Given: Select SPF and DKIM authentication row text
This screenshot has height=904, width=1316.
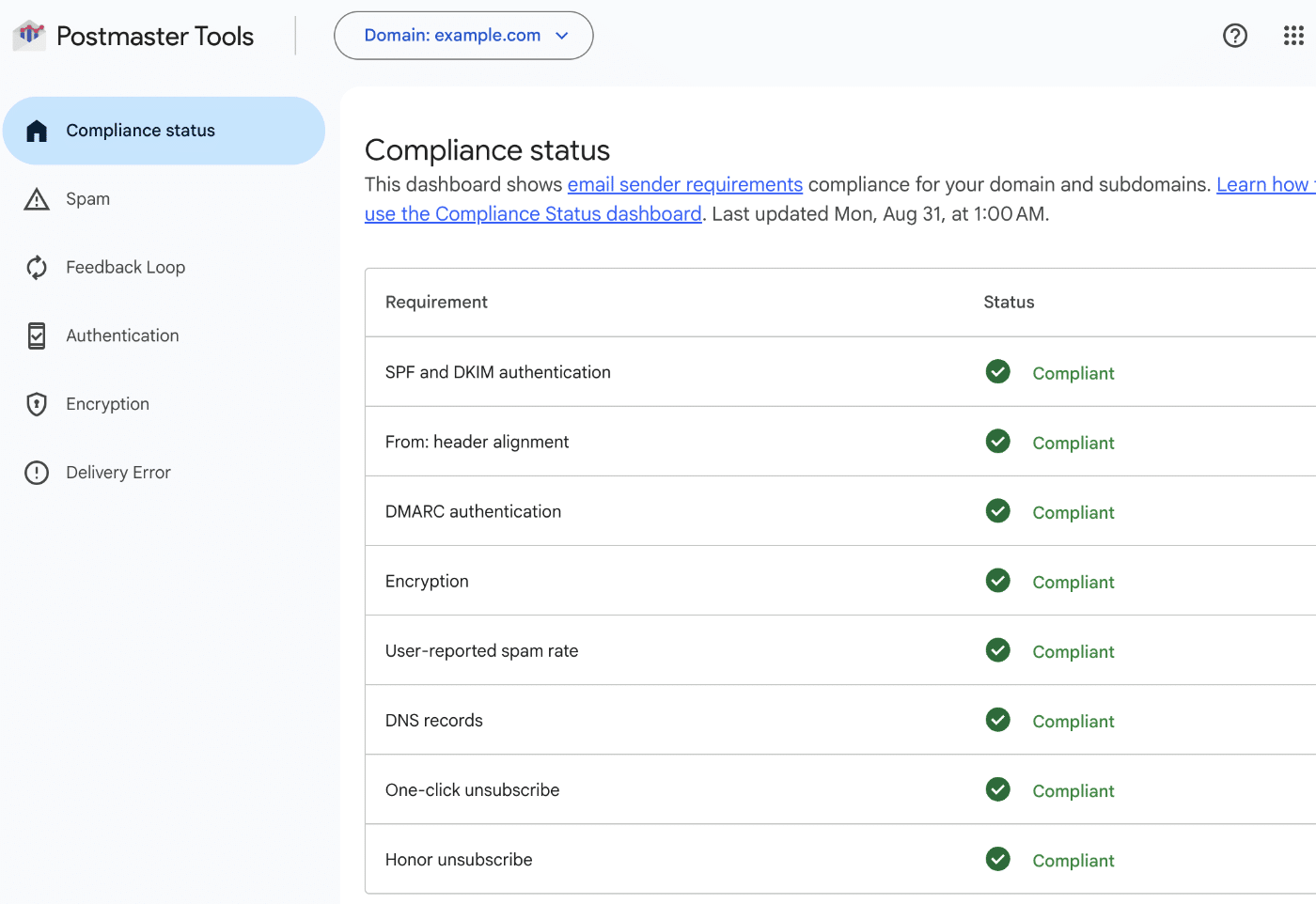Looking at the screenshot, I should click(498, 372).
